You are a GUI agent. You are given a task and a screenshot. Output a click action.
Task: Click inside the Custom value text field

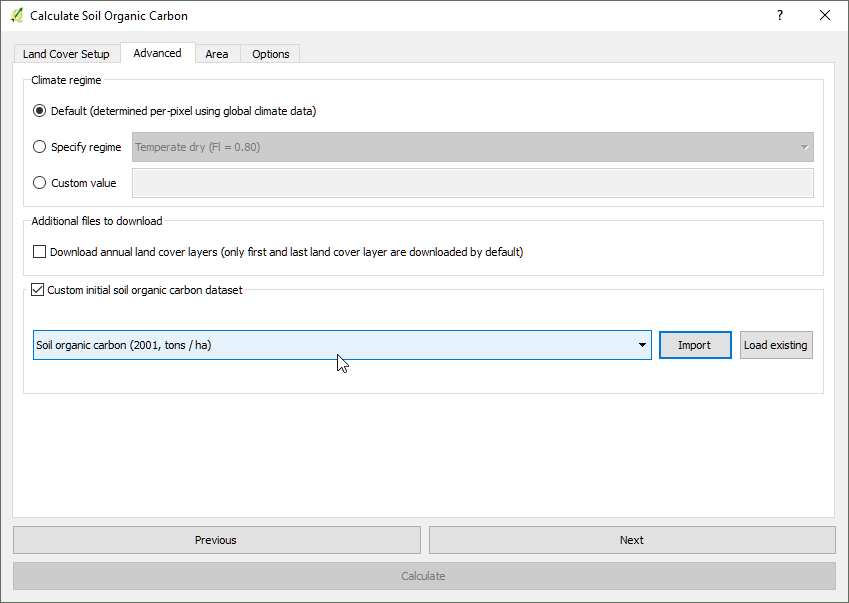tap(470, 182)
